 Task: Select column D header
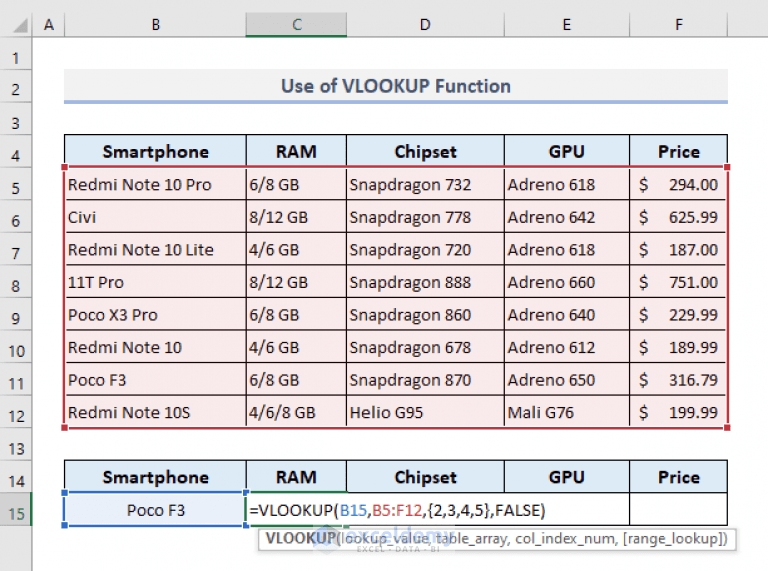pos(425,24)
